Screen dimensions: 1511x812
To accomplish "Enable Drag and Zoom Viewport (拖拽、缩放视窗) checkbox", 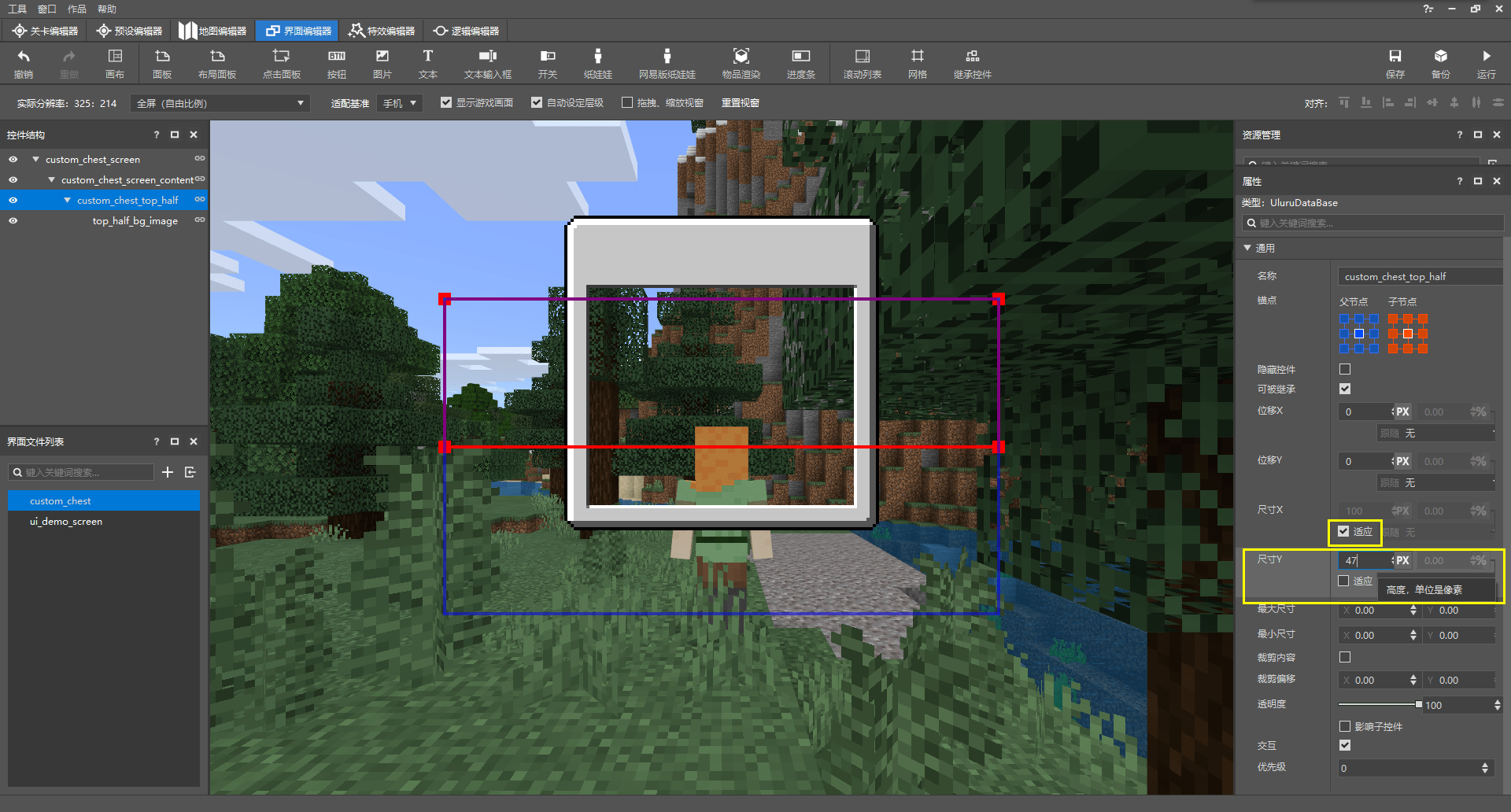I will click(627, 103).
